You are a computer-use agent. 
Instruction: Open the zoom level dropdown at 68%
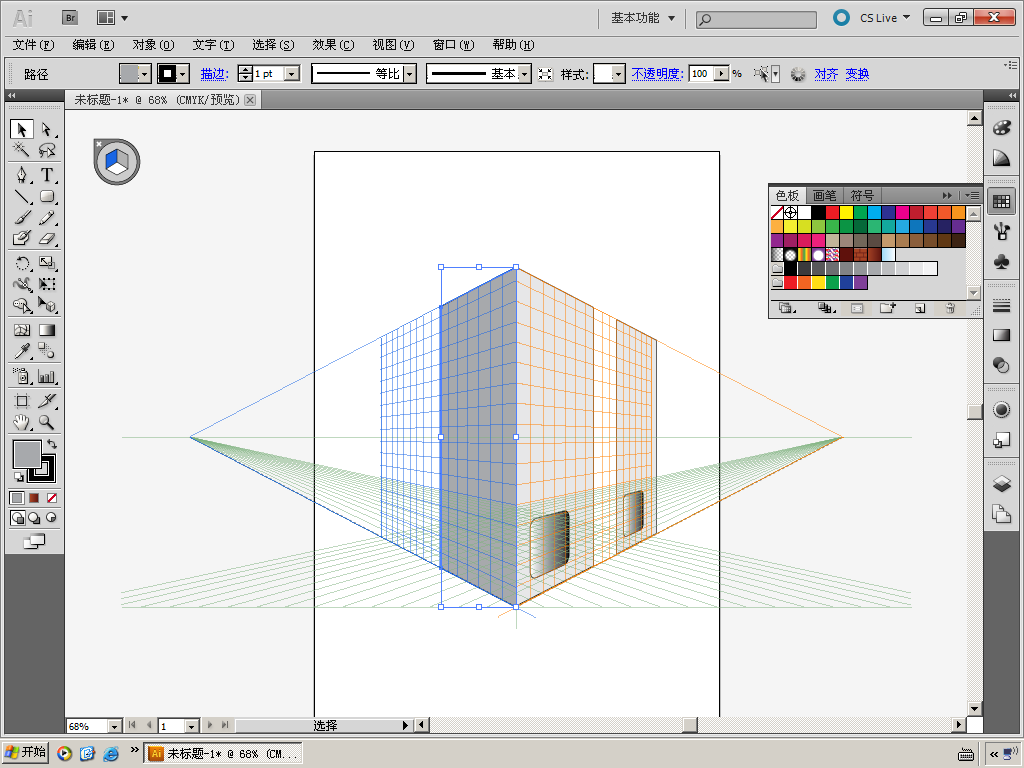tap(113, 726)
